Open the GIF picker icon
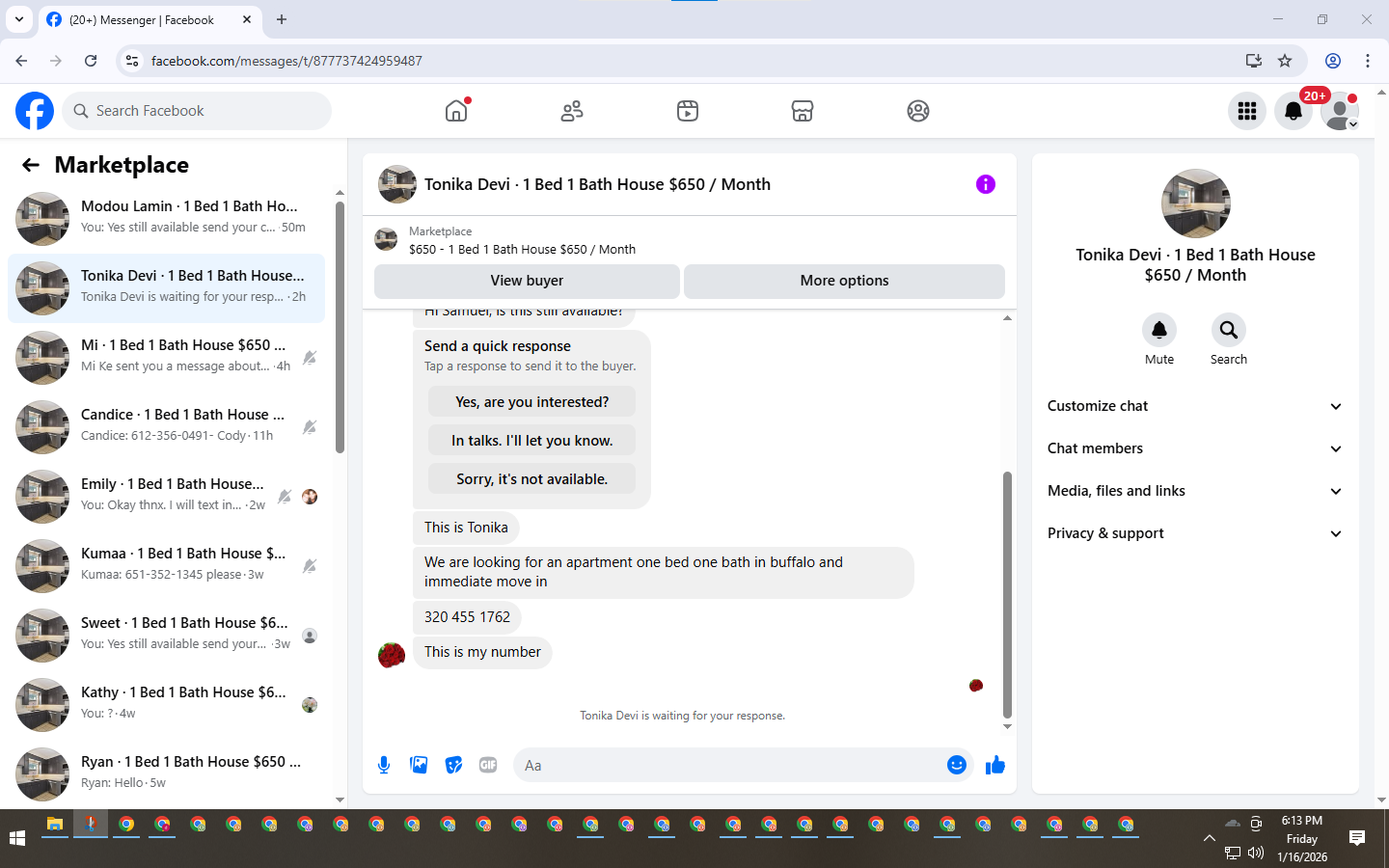1389x868 pixels. click(x=488, y=765)
